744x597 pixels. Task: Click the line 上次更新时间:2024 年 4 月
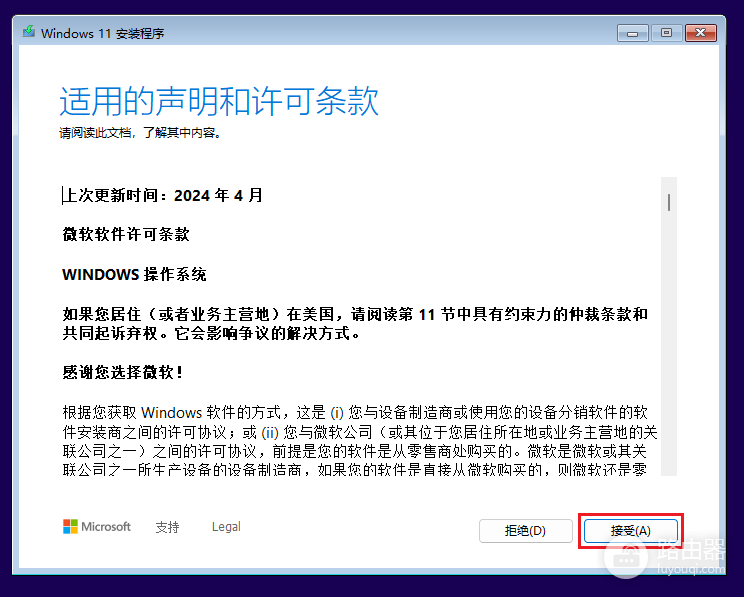pyautogui.click(x=163, y=195)
